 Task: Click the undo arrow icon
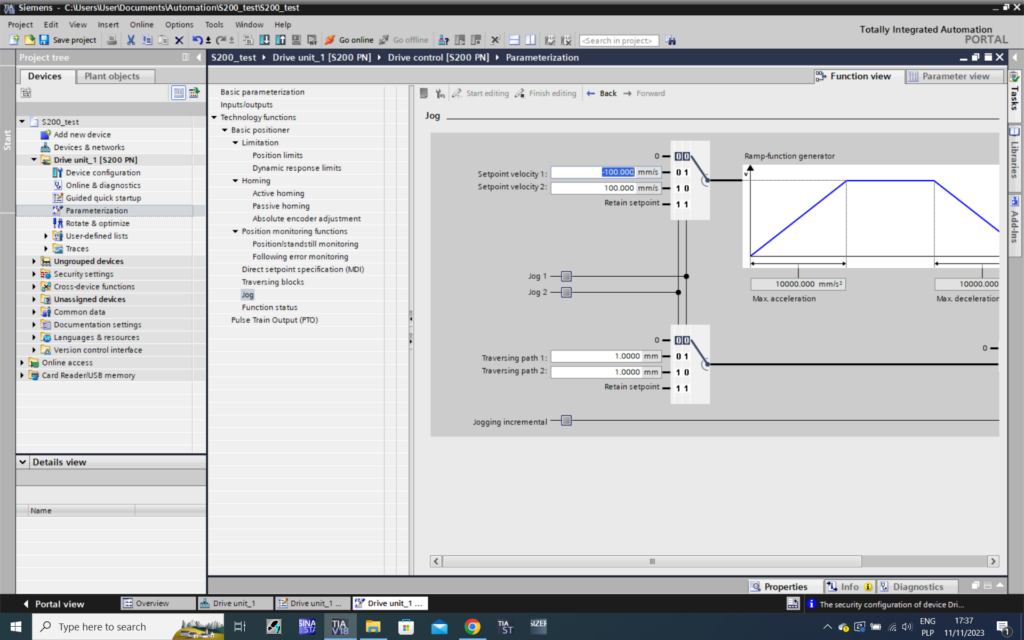pyautogui.click(x=197, y=40)
